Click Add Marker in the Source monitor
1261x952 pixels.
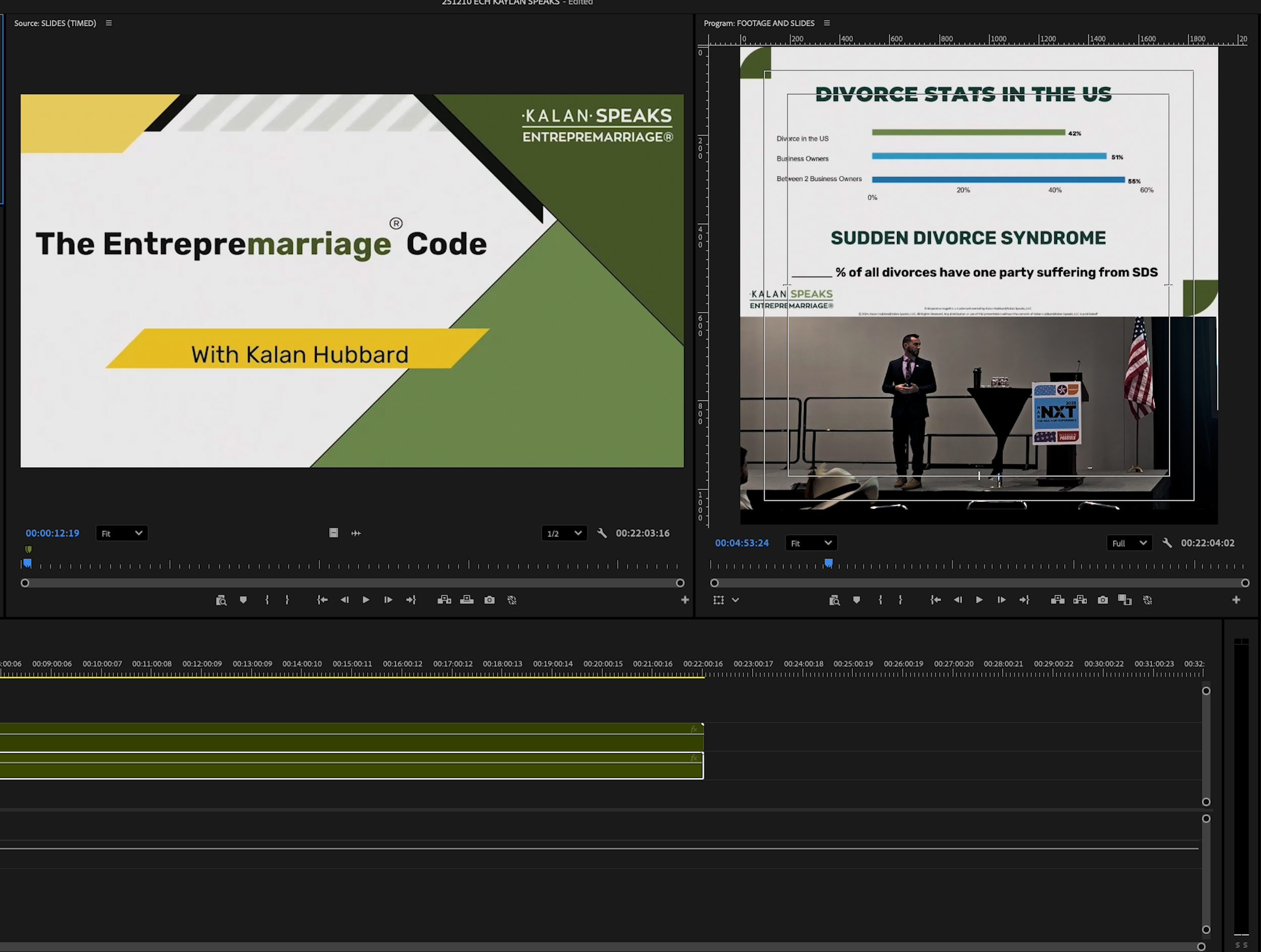coord(244,600)
